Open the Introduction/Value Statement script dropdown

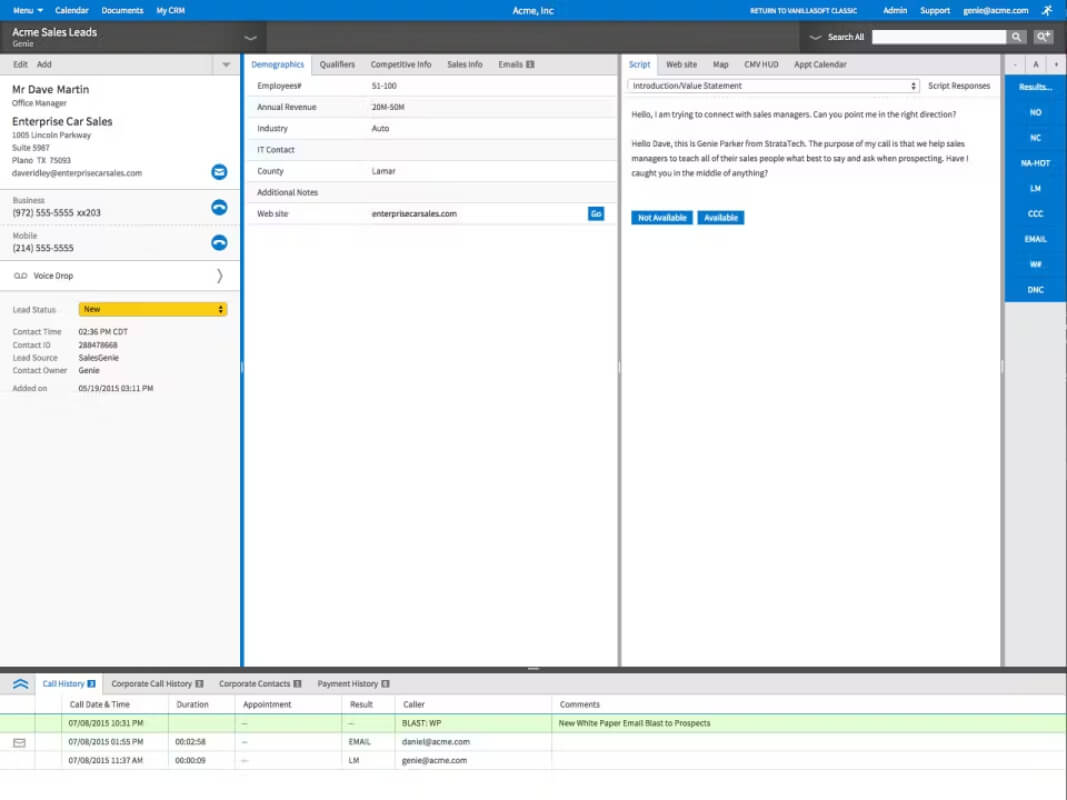(773, 86)
